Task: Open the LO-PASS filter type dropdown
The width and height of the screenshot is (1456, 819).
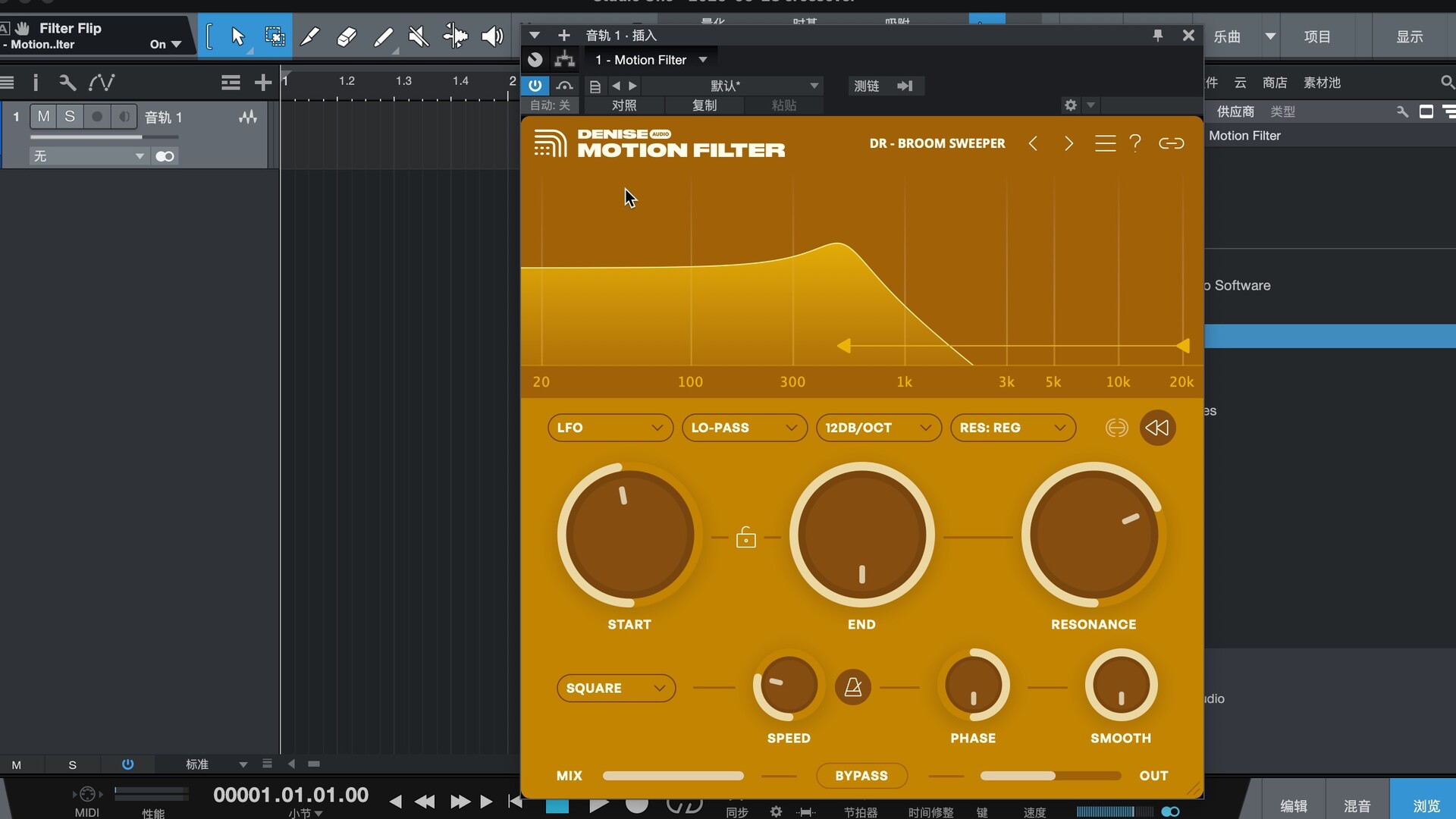Action: [744, 428]
